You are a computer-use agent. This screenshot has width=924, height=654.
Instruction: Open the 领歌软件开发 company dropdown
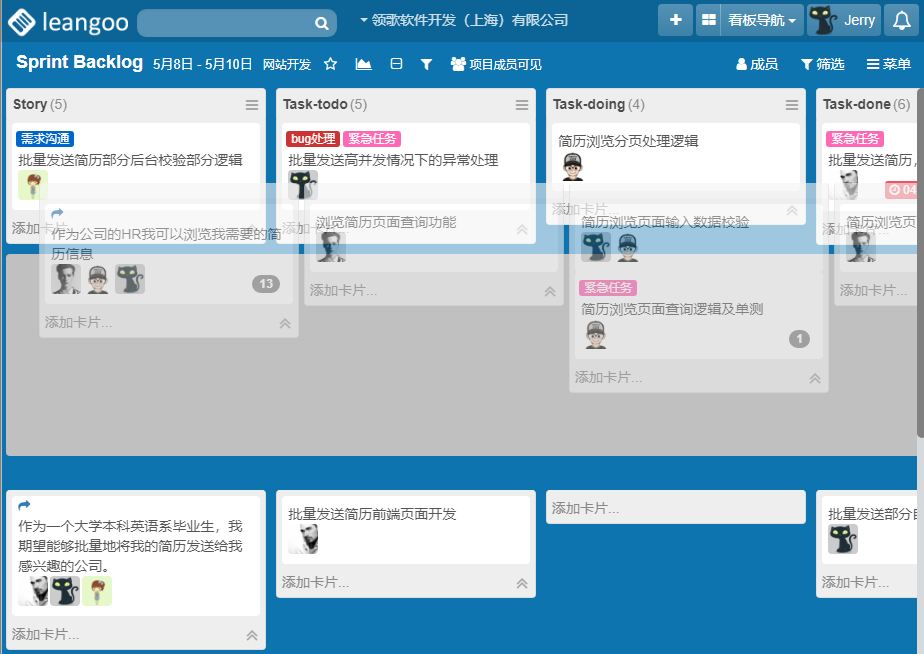point(463,20)
